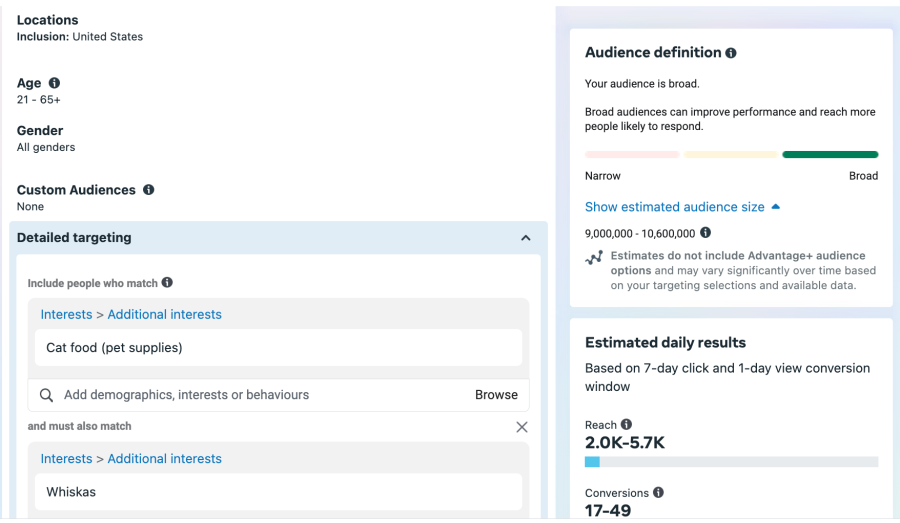Click the search magnifier icon in targeting field
The height and width of the screenshot is (523, 900).
pyautogui.click(x=46, y=395)
